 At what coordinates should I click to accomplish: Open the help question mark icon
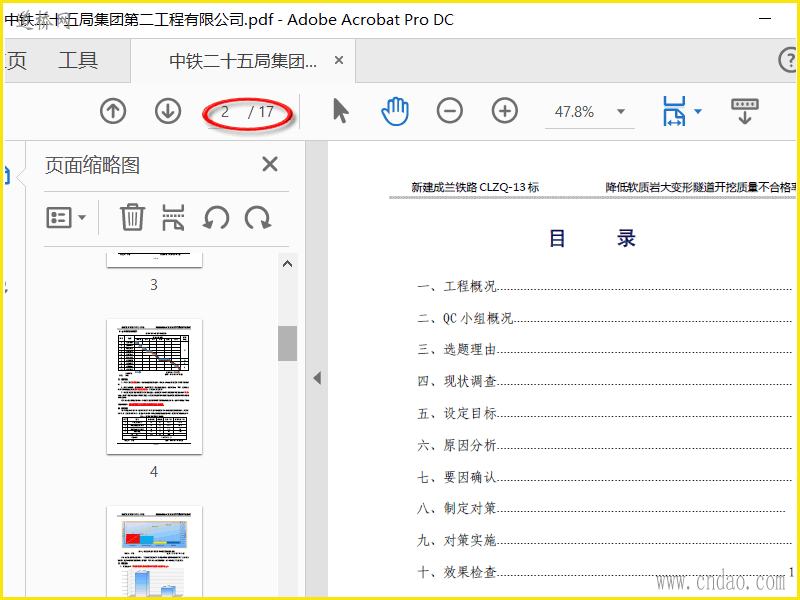click(788, 60)
